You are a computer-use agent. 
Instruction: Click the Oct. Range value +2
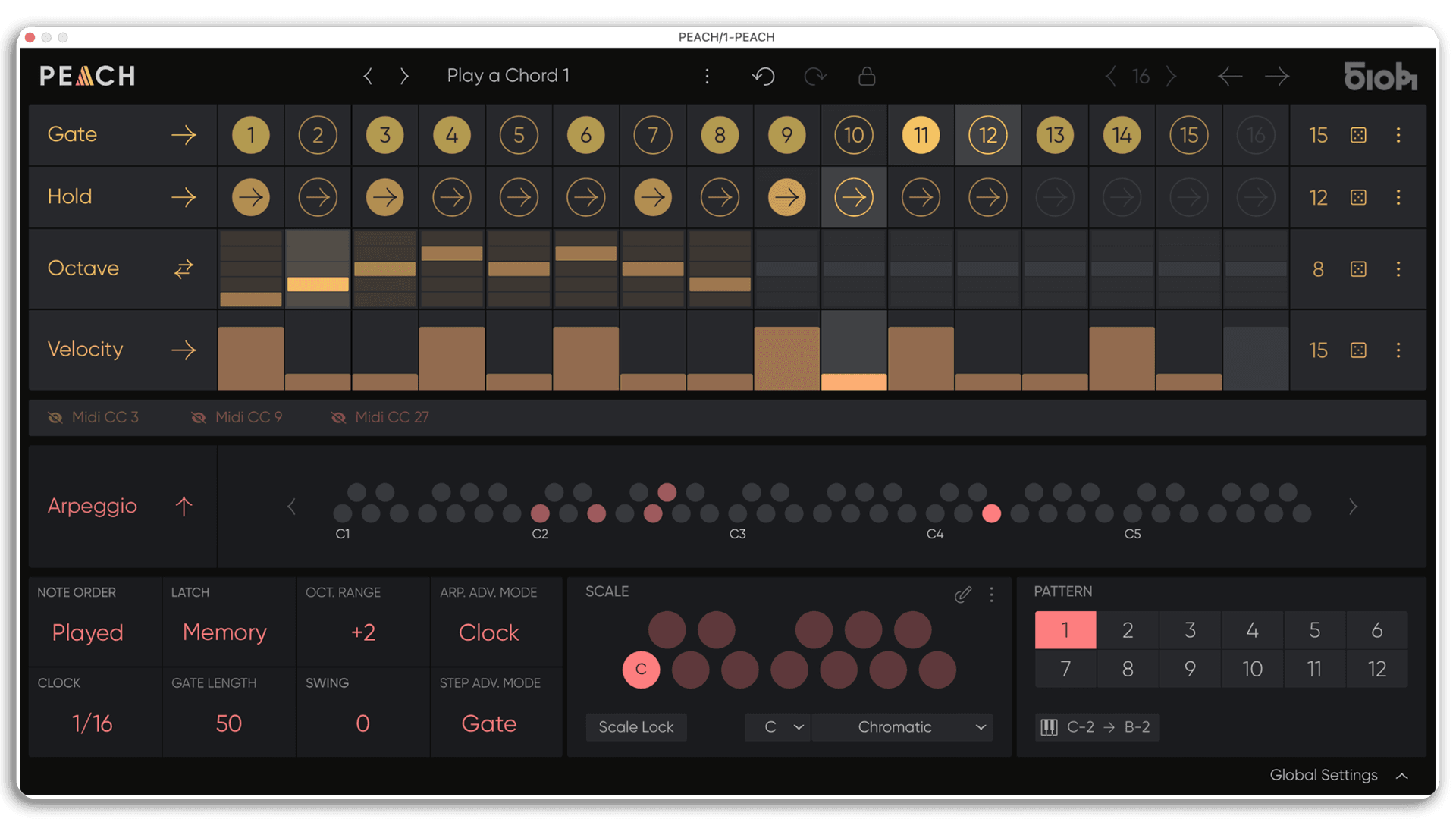pos(363,632)
